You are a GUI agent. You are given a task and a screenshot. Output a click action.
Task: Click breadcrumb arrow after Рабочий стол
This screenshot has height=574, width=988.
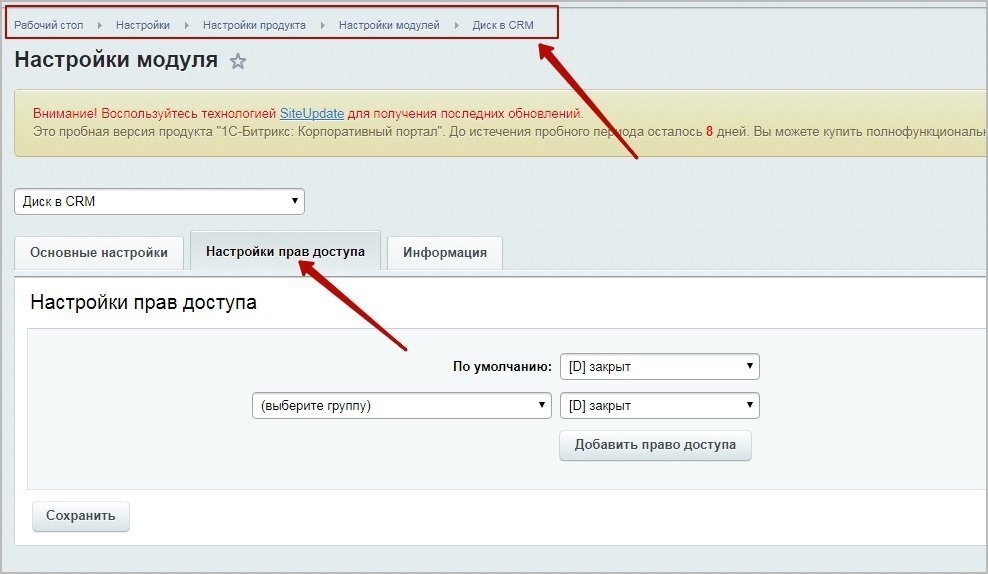(x=100, y=25)
